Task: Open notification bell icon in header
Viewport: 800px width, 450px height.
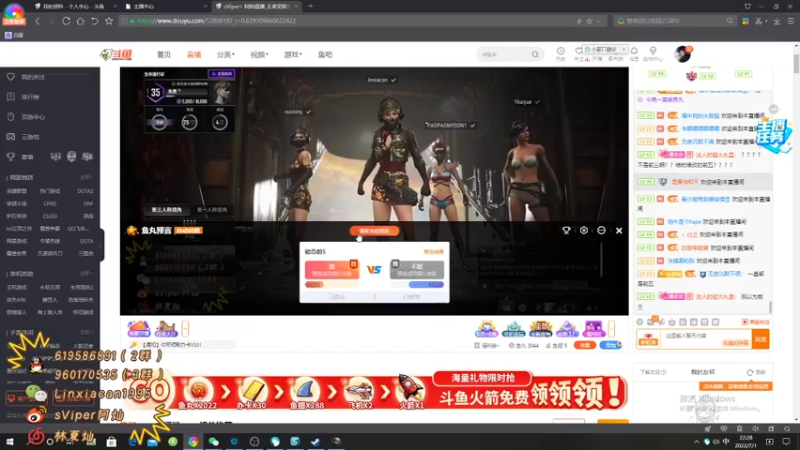Action: coord(634,51)
